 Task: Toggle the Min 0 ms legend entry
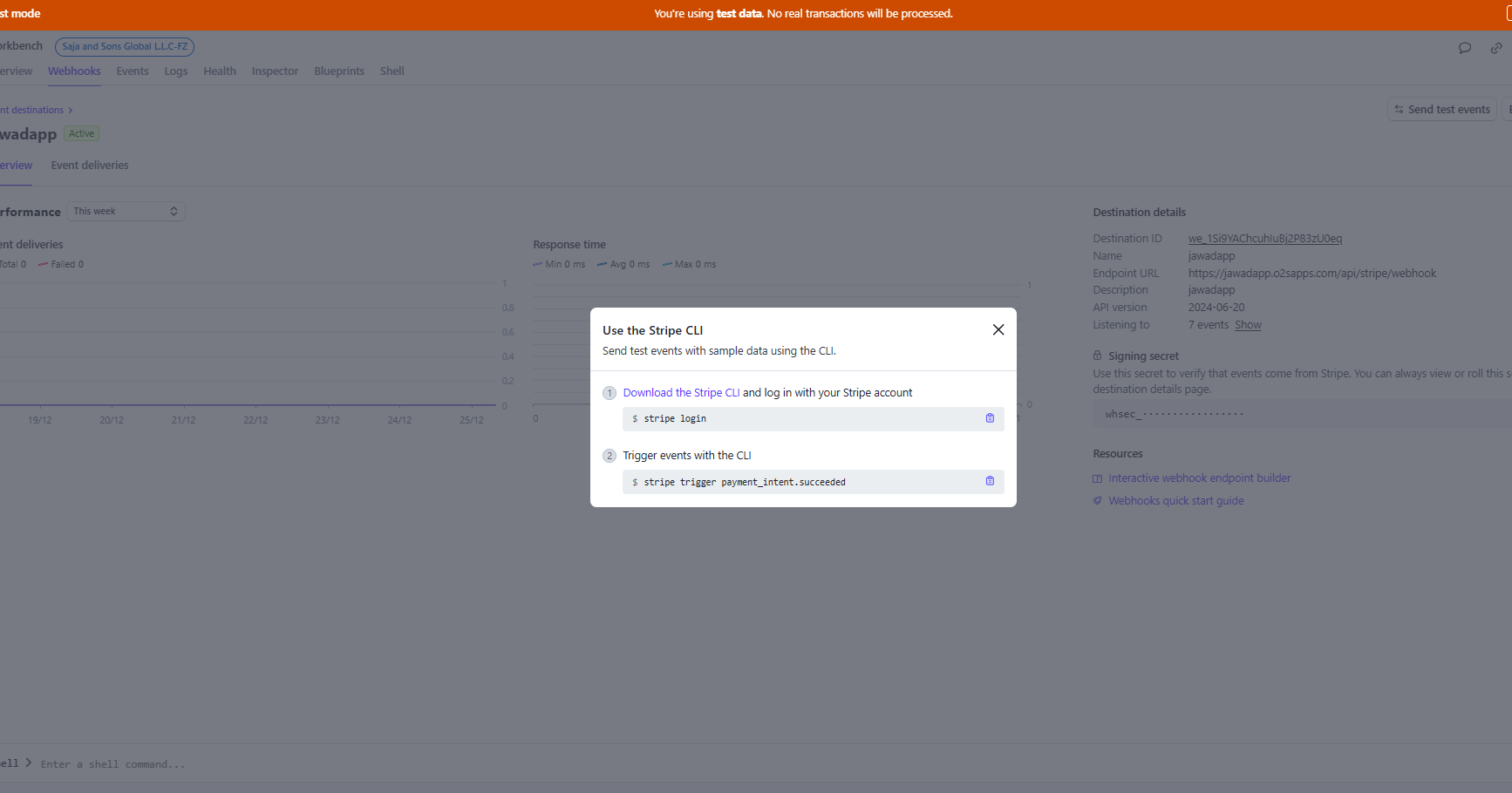point(559,264)
